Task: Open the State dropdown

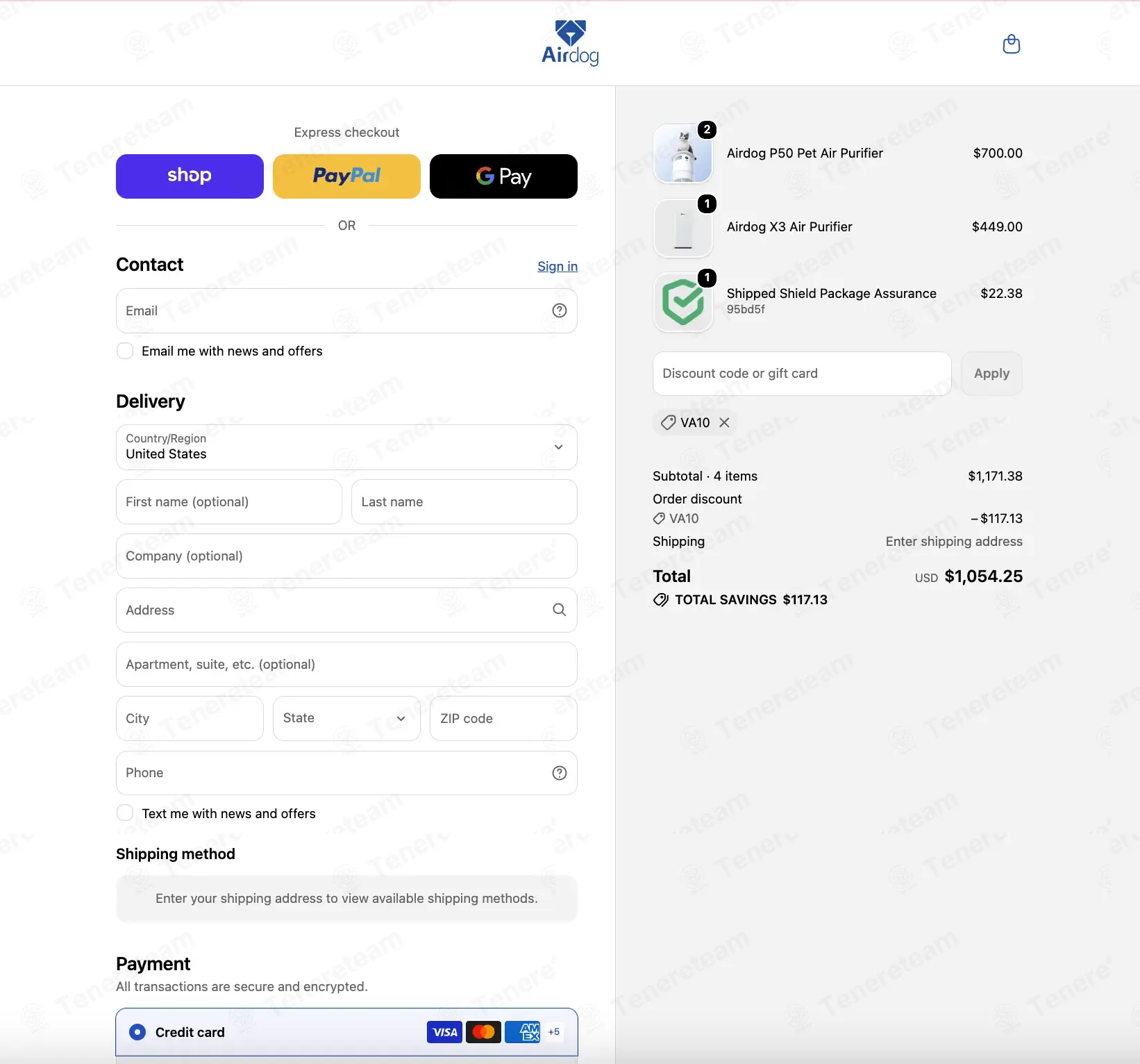Action: tap(346, 718)
